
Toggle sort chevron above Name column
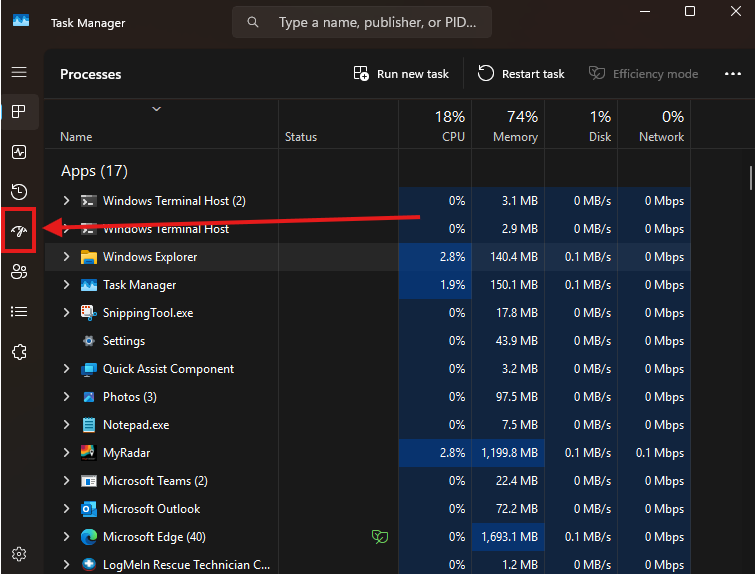[x=156, y=109]
